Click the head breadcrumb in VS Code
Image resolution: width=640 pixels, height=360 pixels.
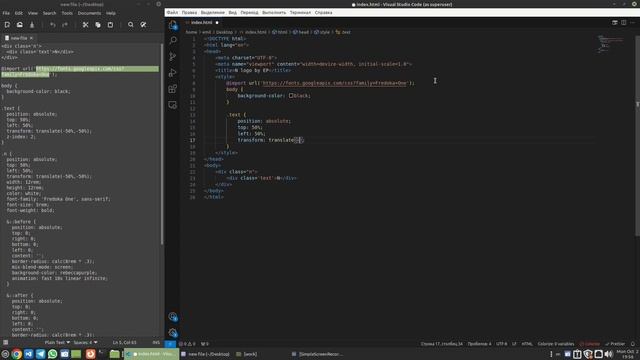click(301, 32)
